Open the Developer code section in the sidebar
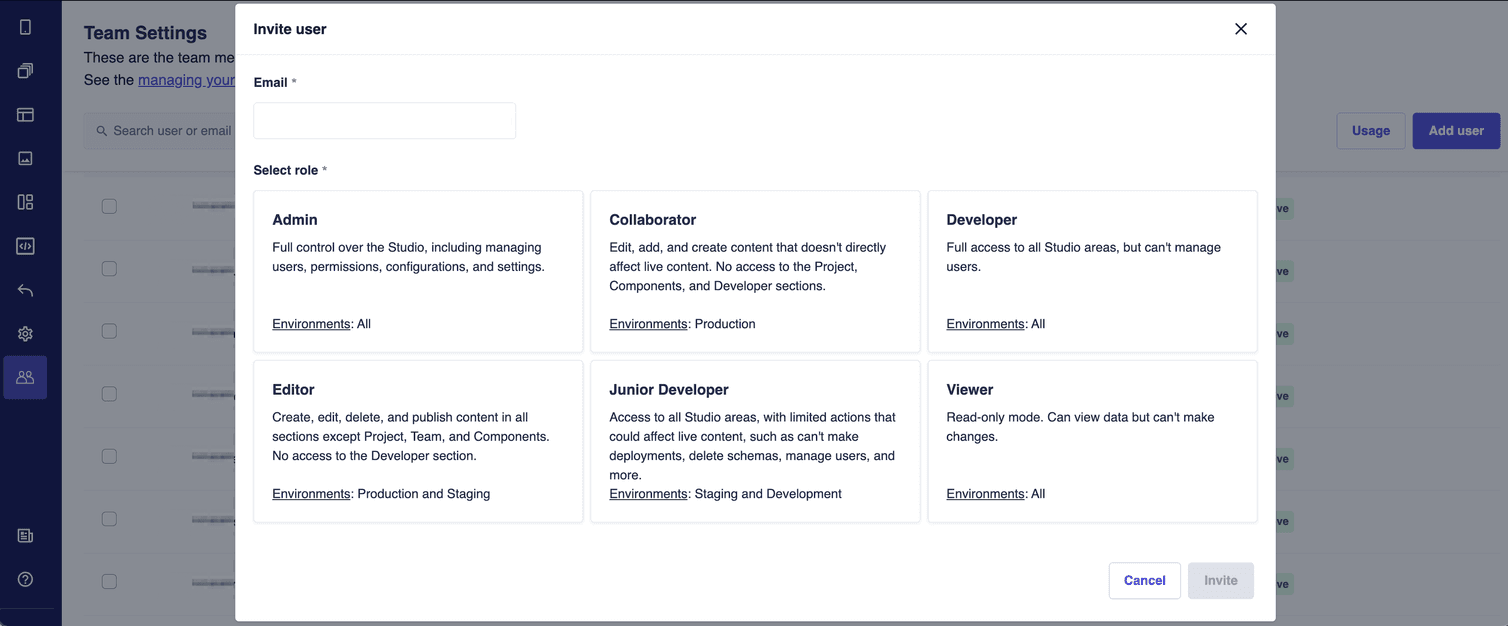 pos(25,246)
